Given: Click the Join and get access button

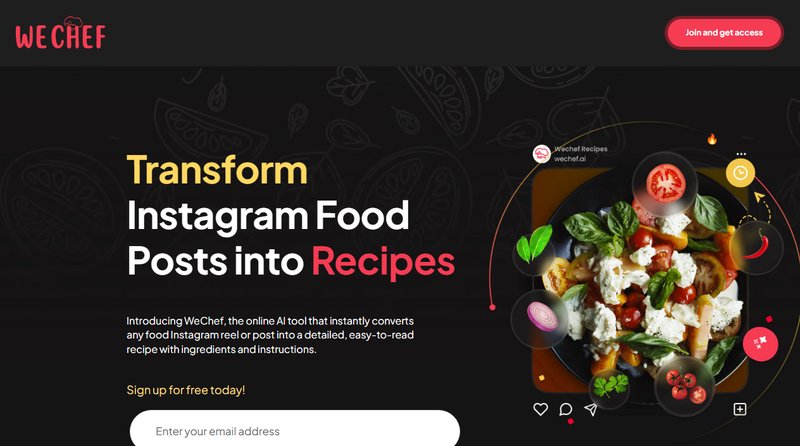Looking at the screenshot, I should [723, 33].
